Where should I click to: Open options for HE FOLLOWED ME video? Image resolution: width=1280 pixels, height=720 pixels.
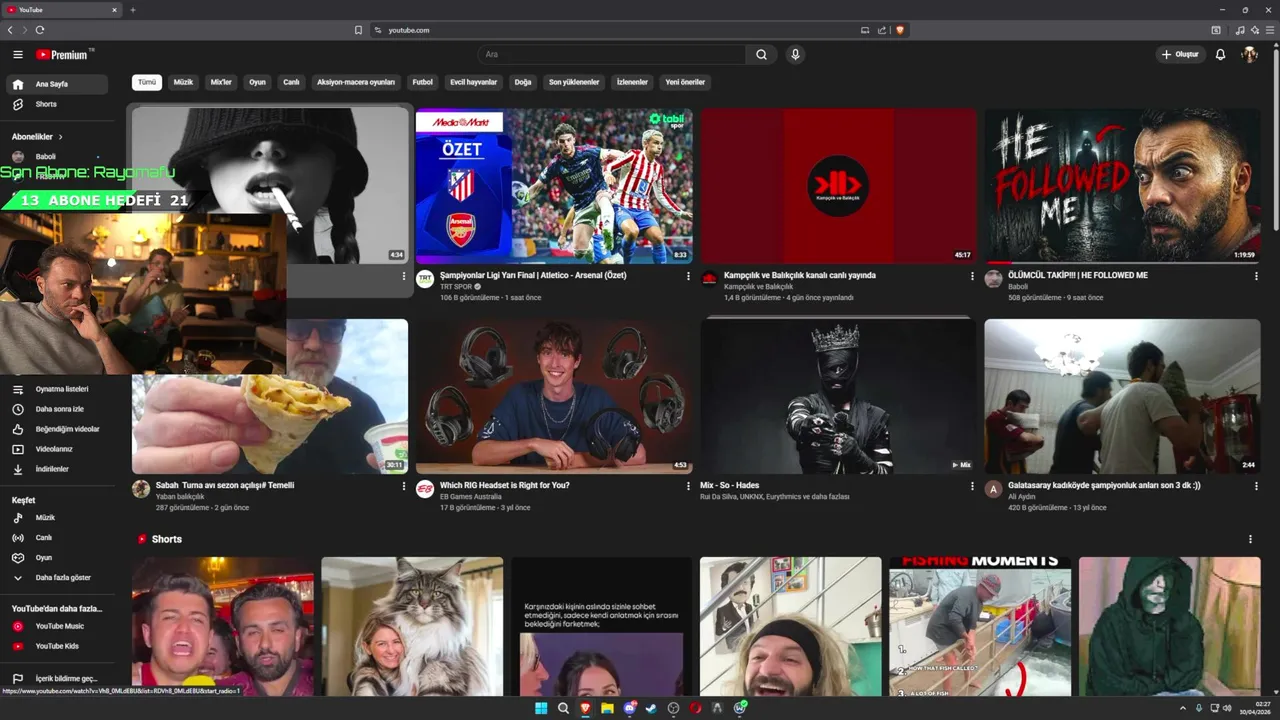click(1256, 276)
